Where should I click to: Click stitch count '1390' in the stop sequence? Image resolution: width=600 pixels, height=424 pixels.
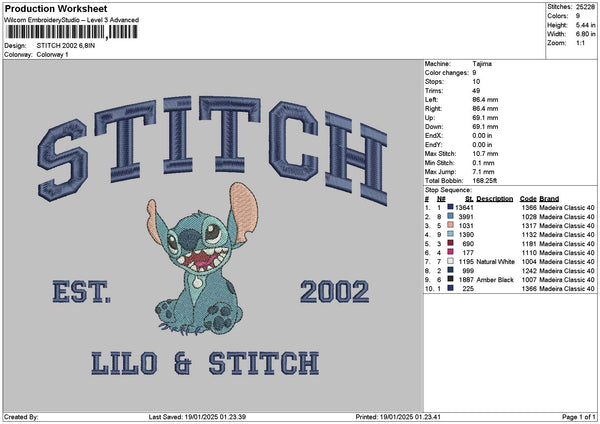coord(466,235)
